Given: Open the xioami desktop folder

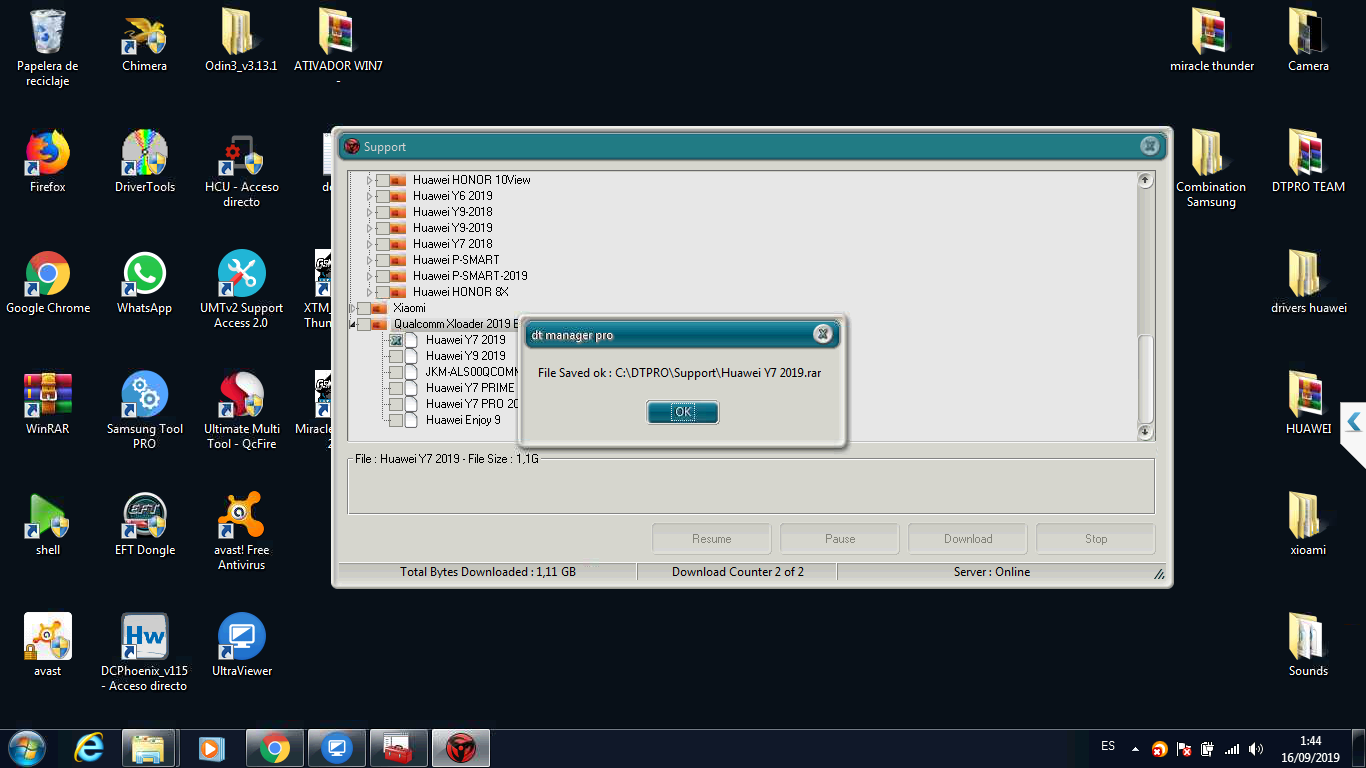Looking at the screenshot, I should [x=1308, y=524].
